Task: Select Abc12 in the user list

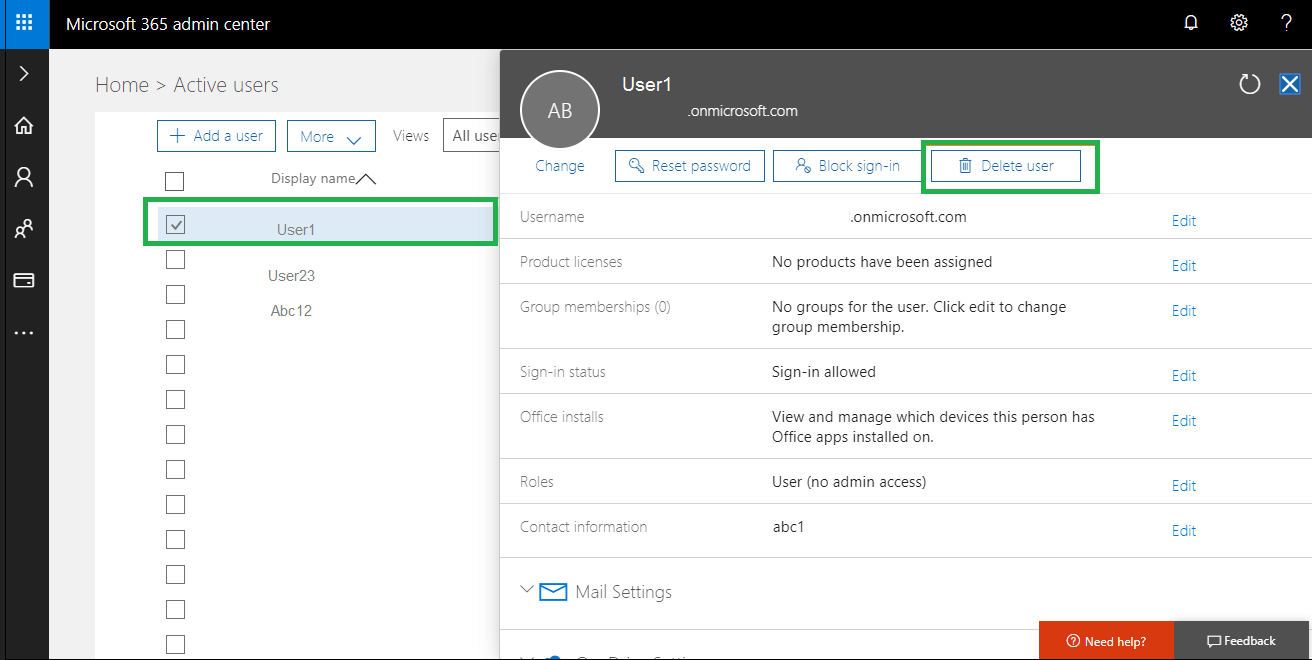Action: 292,311
